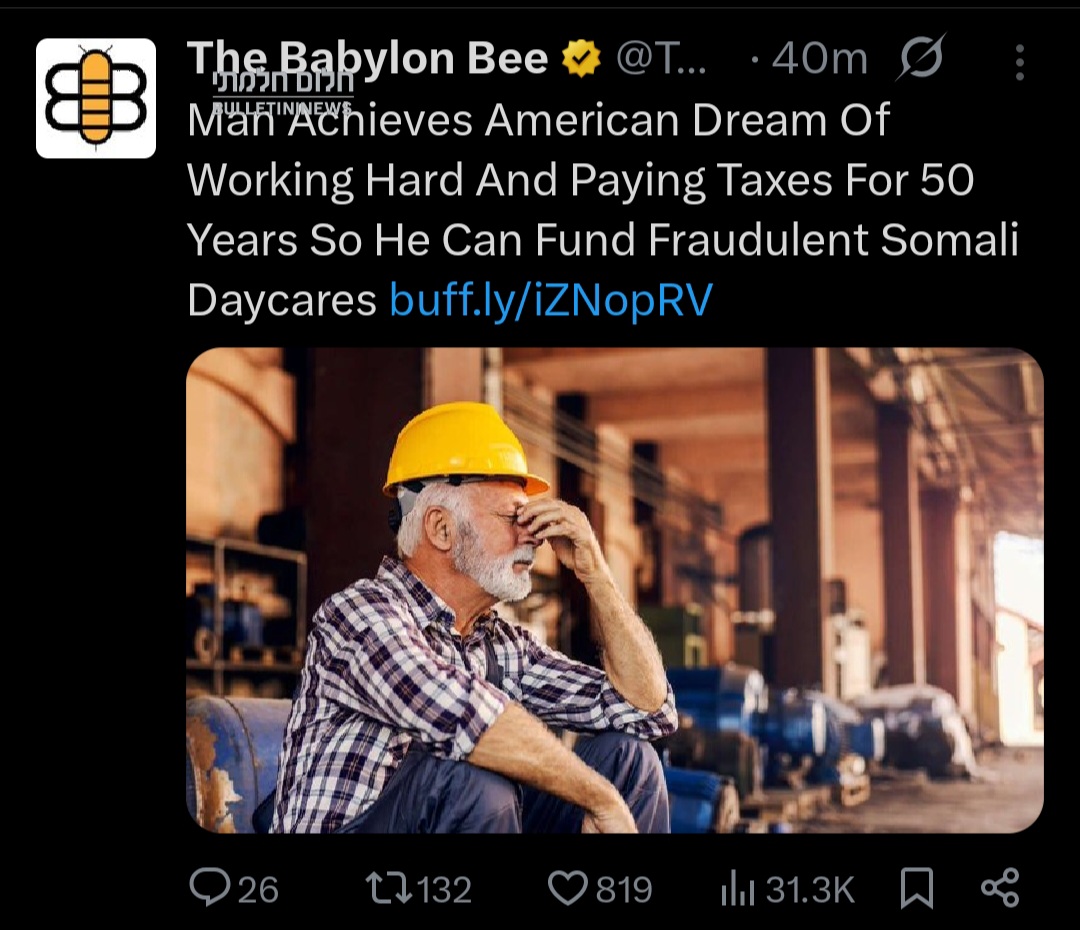Tap the repost arrows icon
Image resolution: width=1080 pixels, height=930 pixels.
pos(388,888)
